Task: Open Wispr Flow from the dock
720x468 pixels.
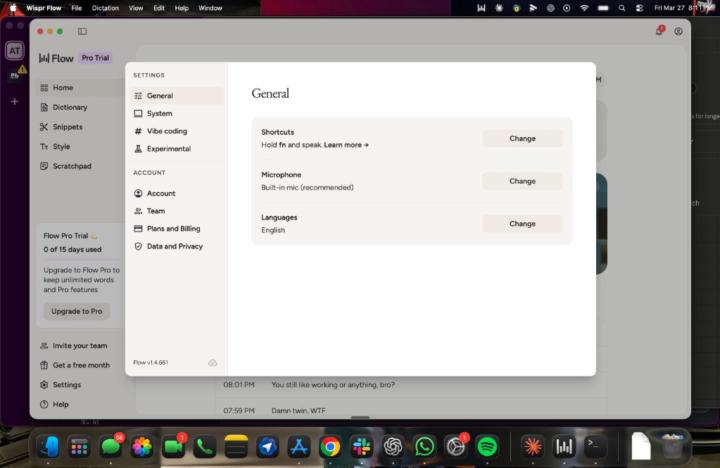Action: click(564, 446)
